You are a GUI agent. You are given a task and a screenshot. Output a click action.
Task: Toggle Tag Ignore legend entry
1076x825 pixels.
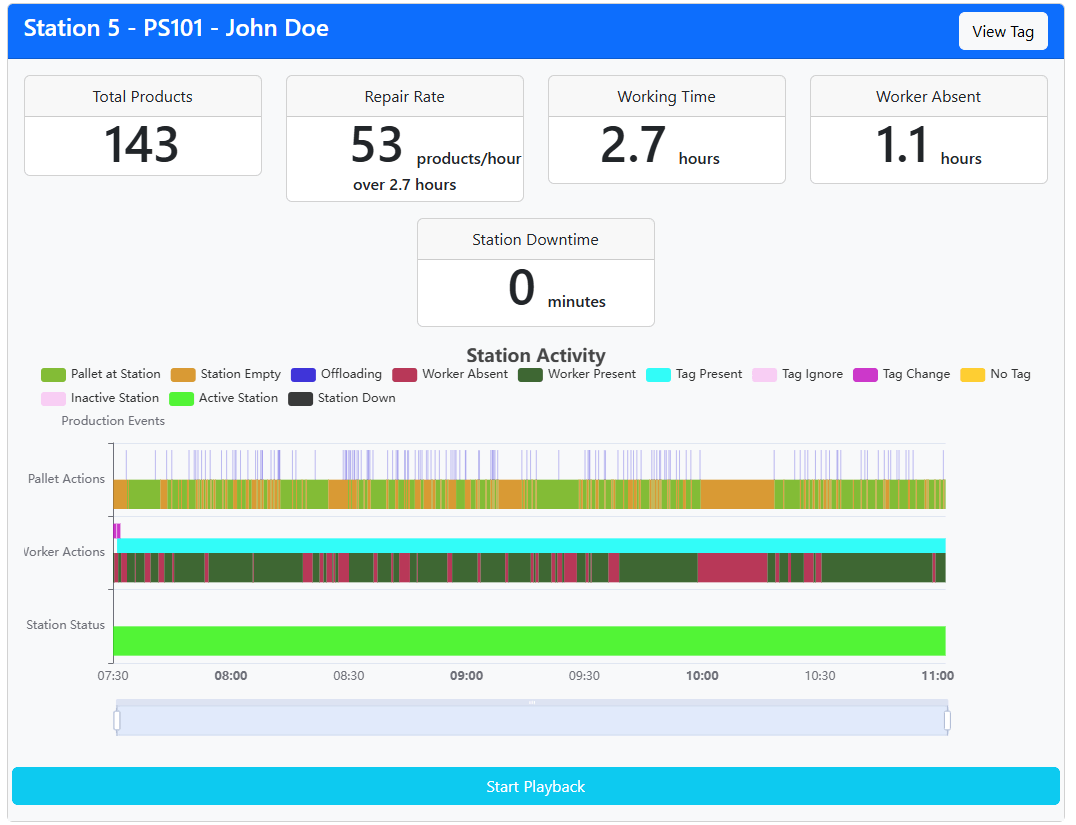click(797, 375)
